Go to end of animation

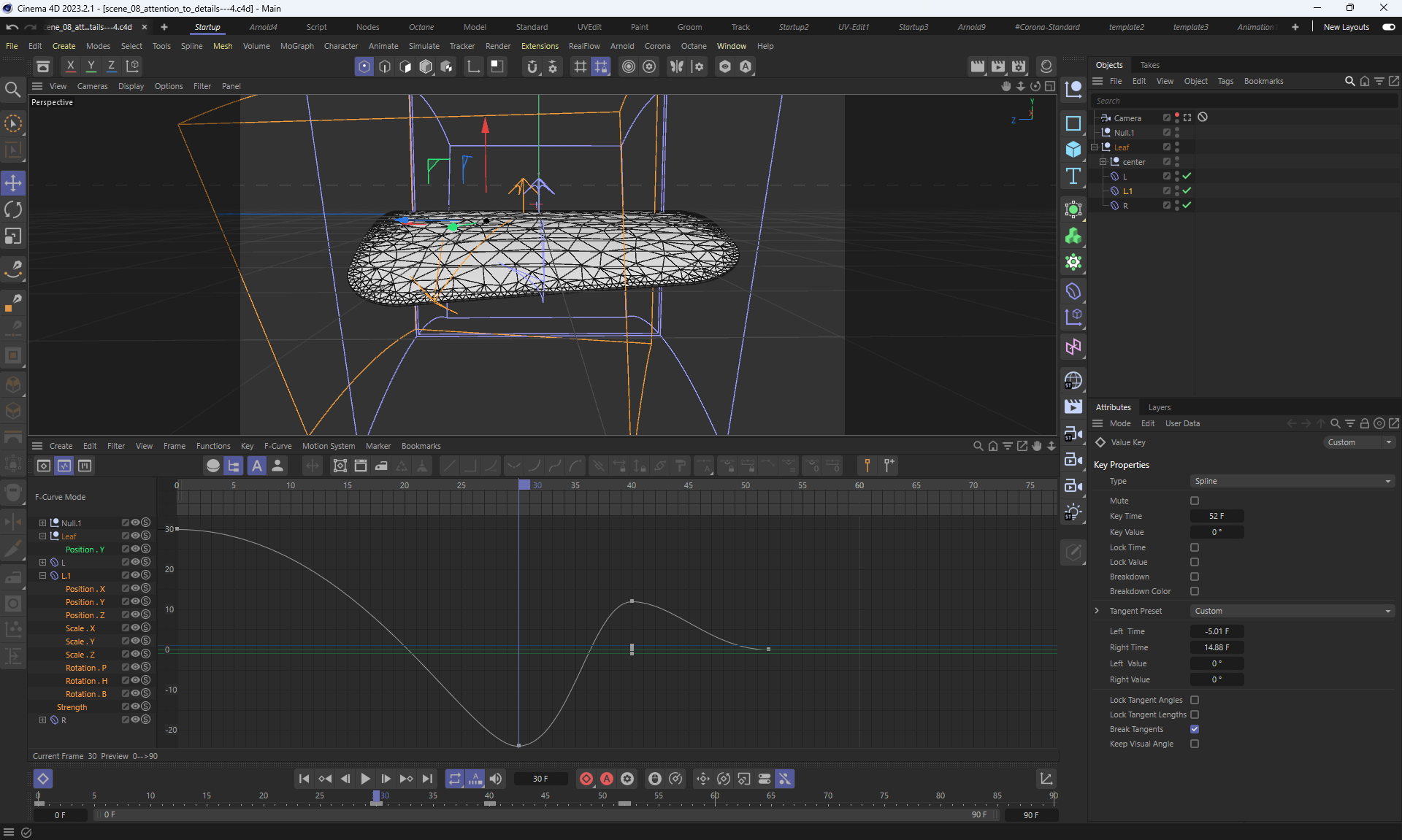[427, 779]
